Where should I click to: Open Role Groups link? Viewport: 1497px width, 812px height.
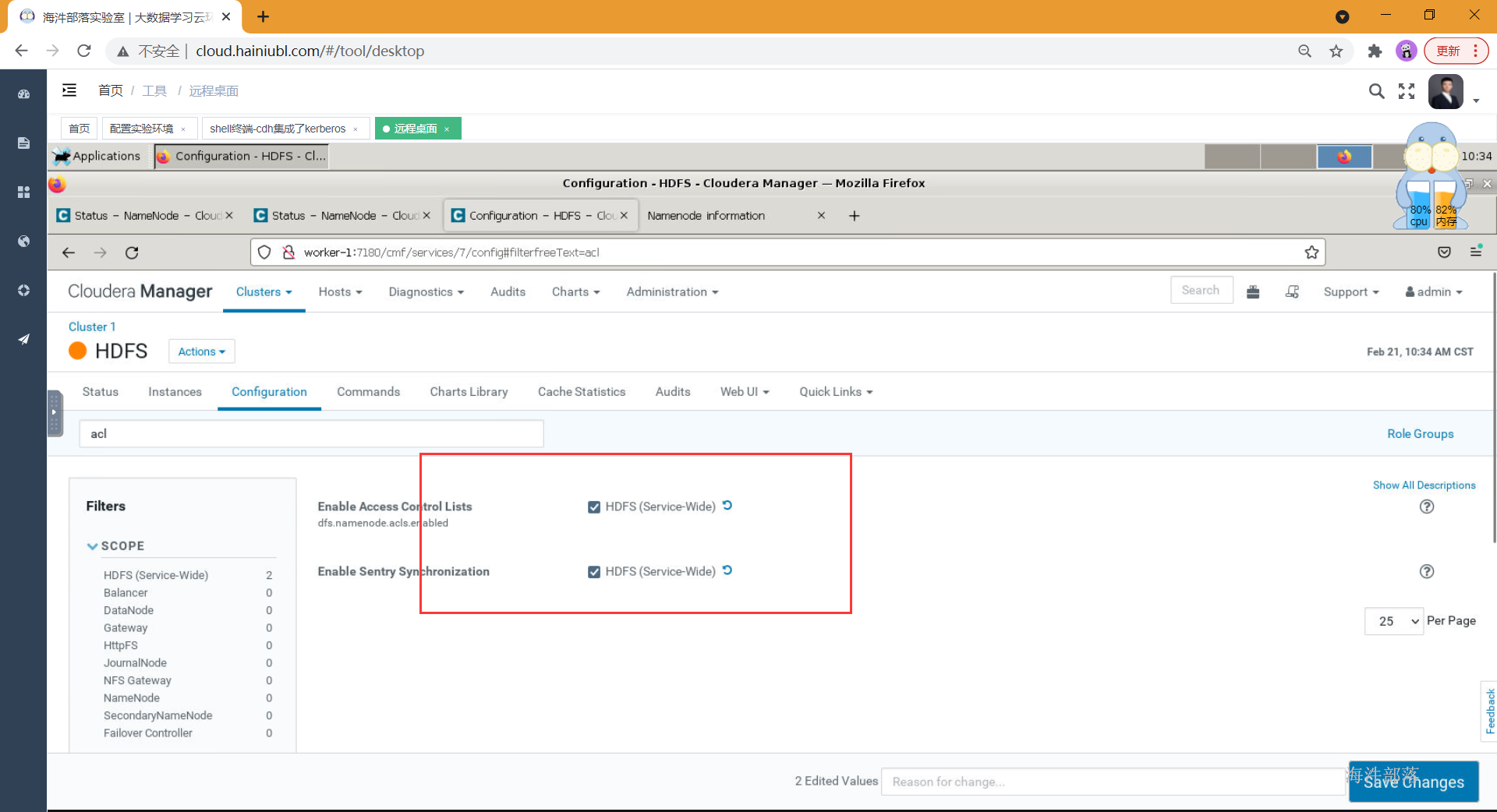pyautogui.click(x=1420, y=434)
